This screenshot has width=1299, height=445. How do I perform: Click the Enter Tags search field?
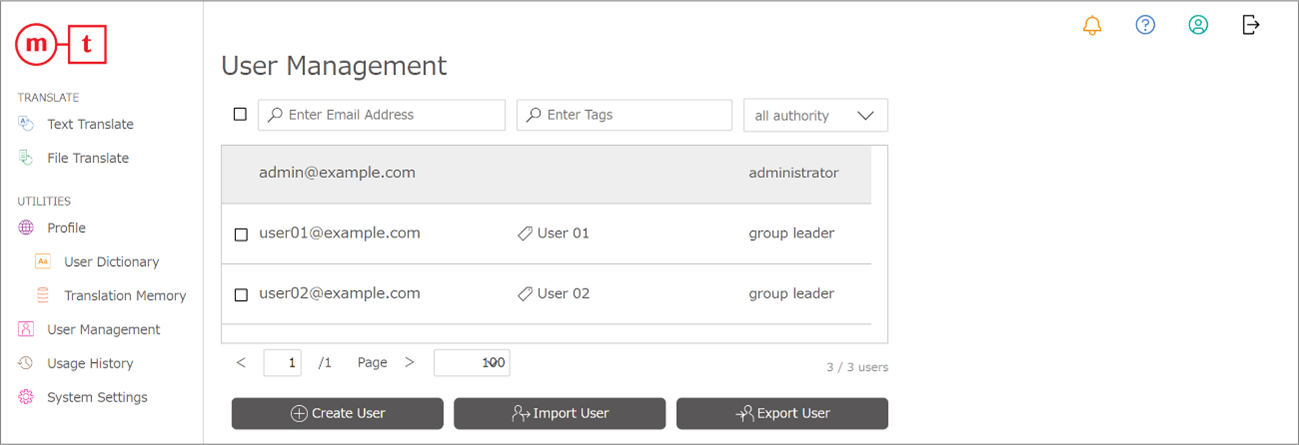click(632, 115)
